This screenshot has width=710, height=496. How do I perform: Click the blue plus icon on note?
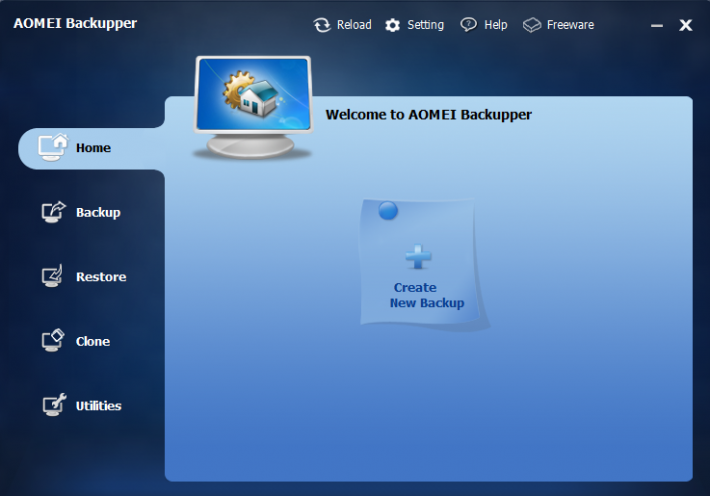(x=418, y=257)
